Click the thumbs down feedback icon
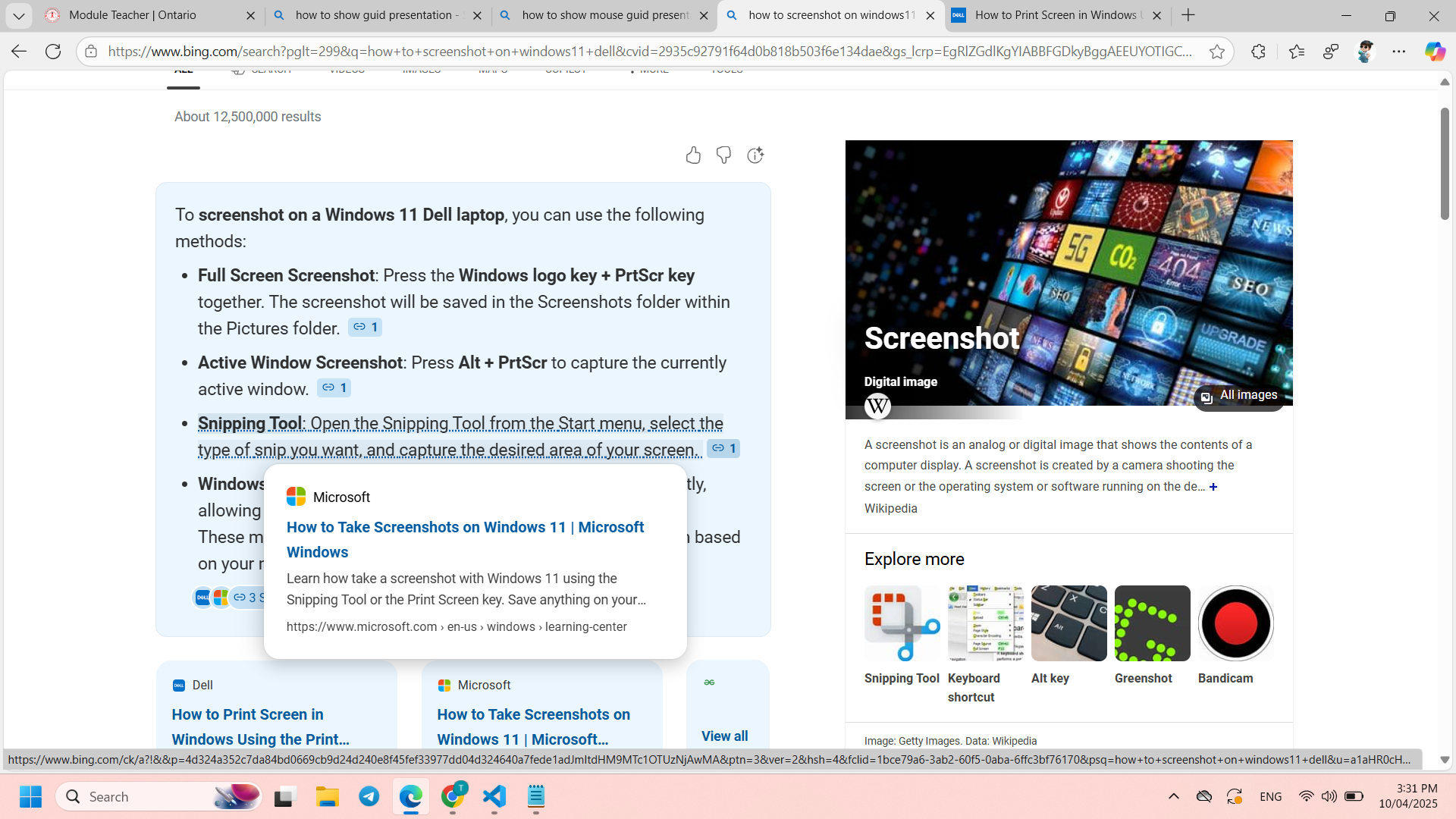Image resolution: width=1456 pixels, height=819 pixels. coord(723,155)
